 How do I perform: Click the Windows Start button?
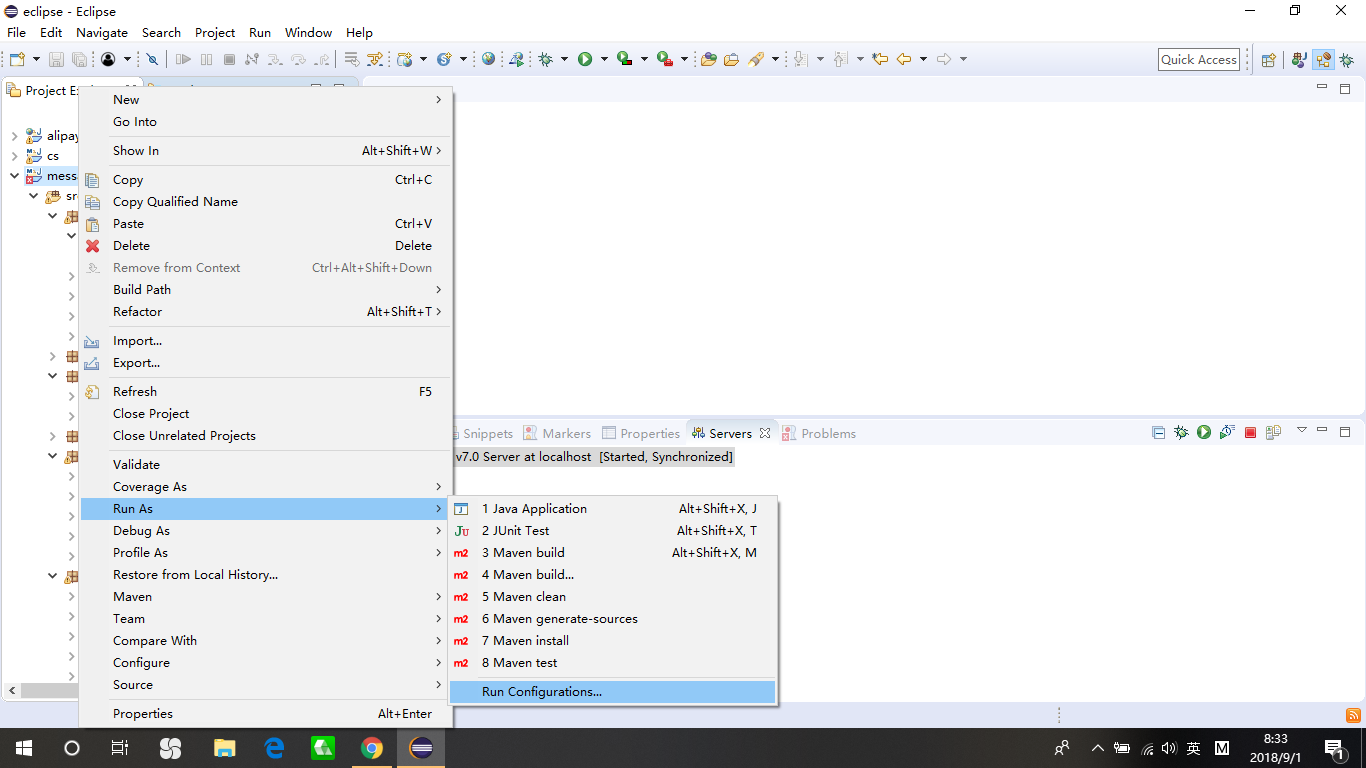[23, 747]
